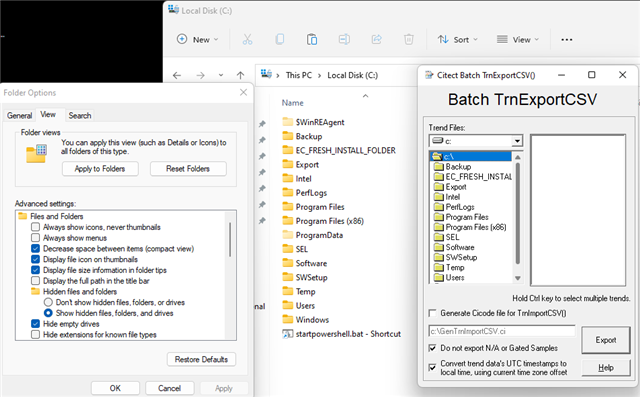
Task: Select the startpowershell.bat shortcut file
Action: pyautogui.click(x=341, y=334)
